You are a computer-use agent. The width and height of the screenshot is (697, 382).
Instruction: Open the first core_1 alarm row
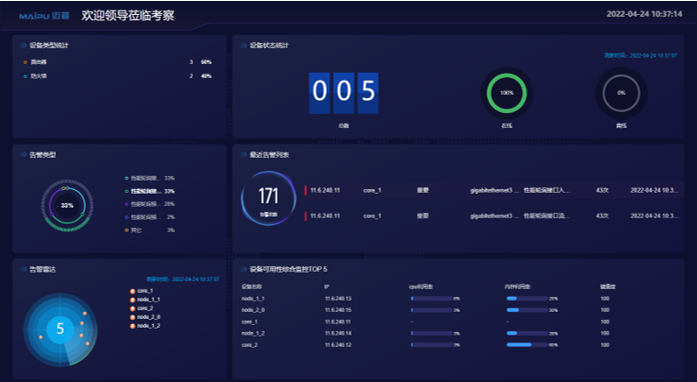493,190
